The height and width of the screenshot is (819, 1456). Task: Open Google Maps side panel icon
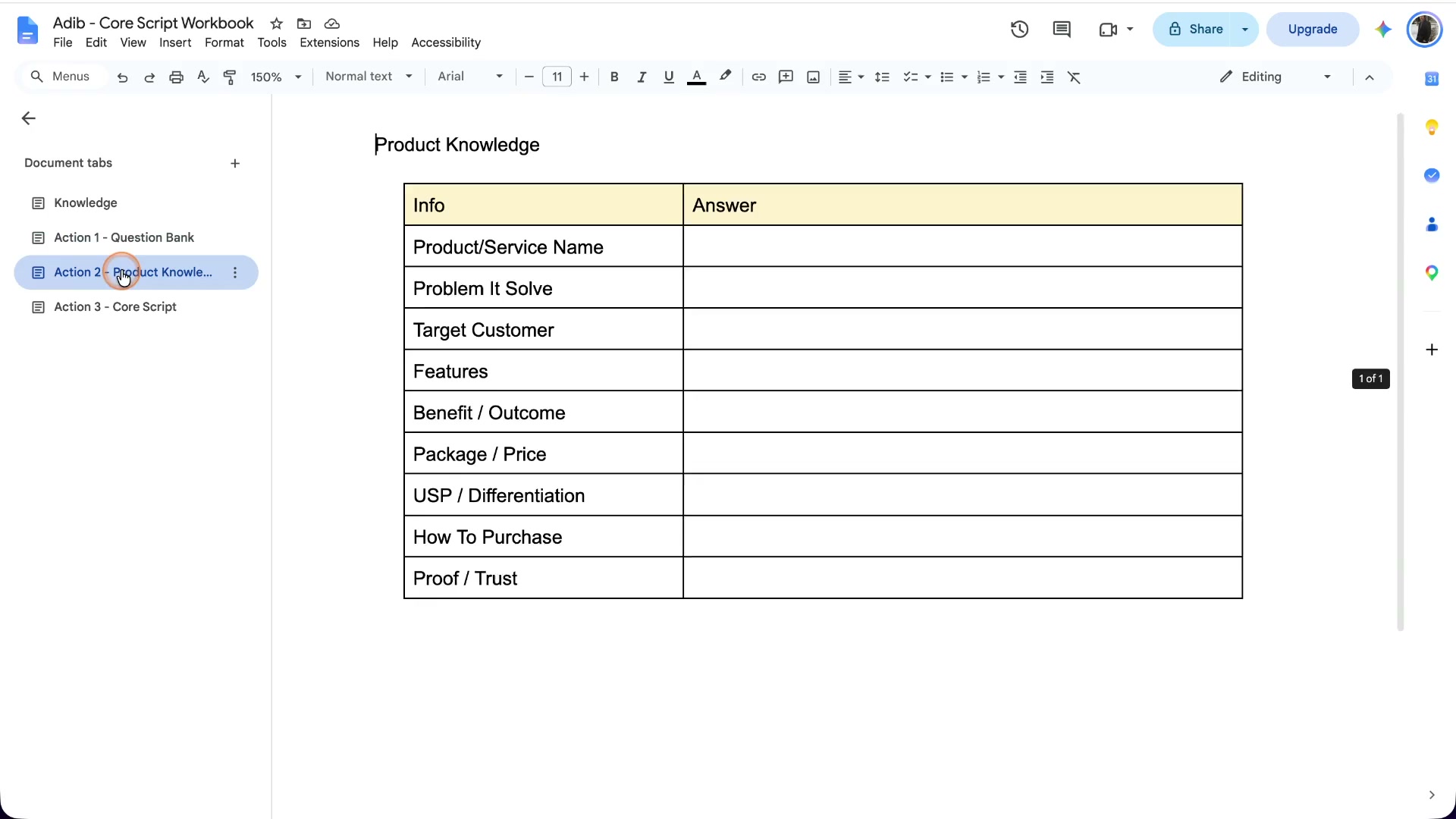tap(1432, 273)
